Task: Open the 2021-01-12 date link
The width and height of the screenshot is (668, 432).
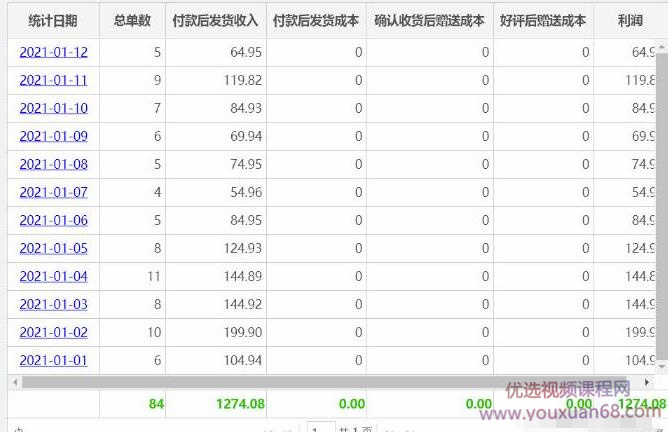Action: pos(53,52)
